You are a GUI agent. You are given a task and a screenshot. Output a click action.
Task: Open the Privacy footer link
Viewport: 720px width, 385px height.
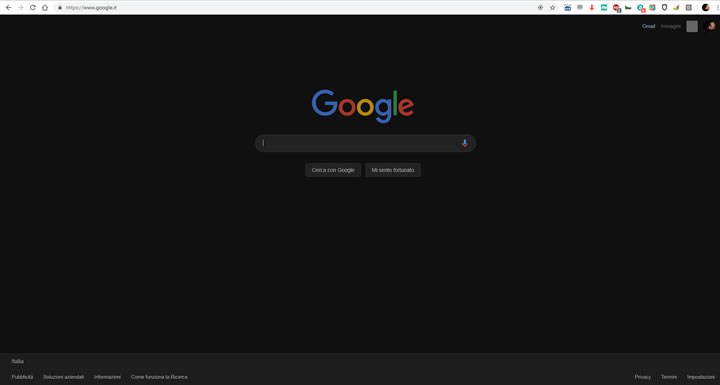pyautogui.click(x=642, y=377)
